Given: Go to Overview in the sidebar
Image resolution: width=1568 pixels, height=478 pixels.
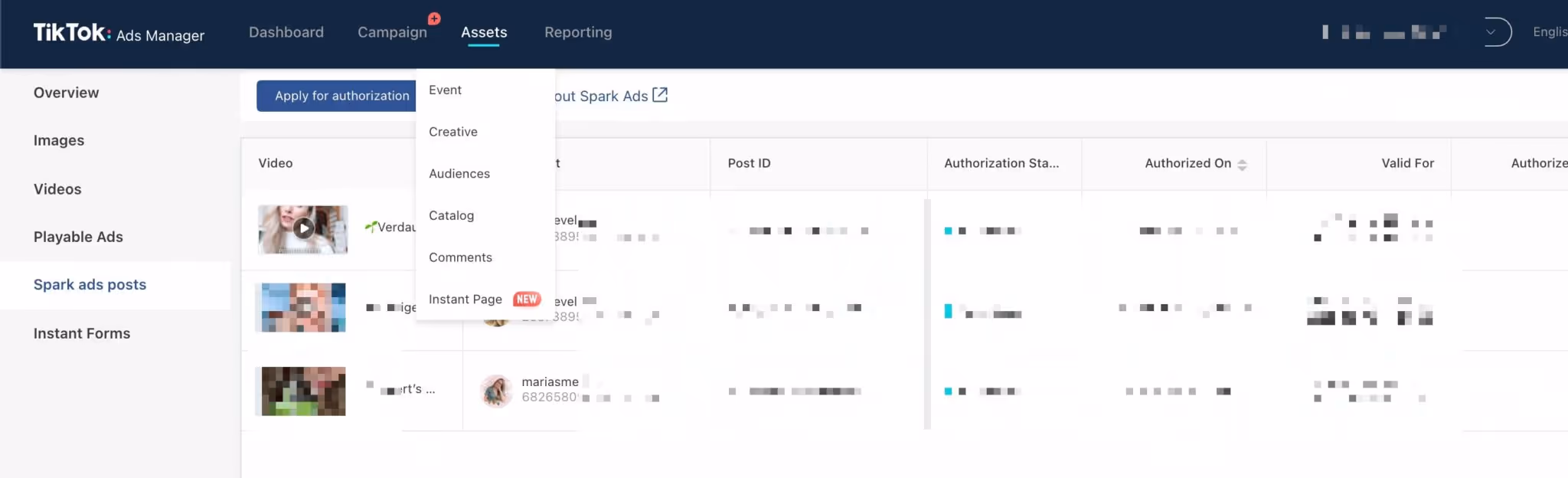Looking at the screenshot, I should 66,93.
